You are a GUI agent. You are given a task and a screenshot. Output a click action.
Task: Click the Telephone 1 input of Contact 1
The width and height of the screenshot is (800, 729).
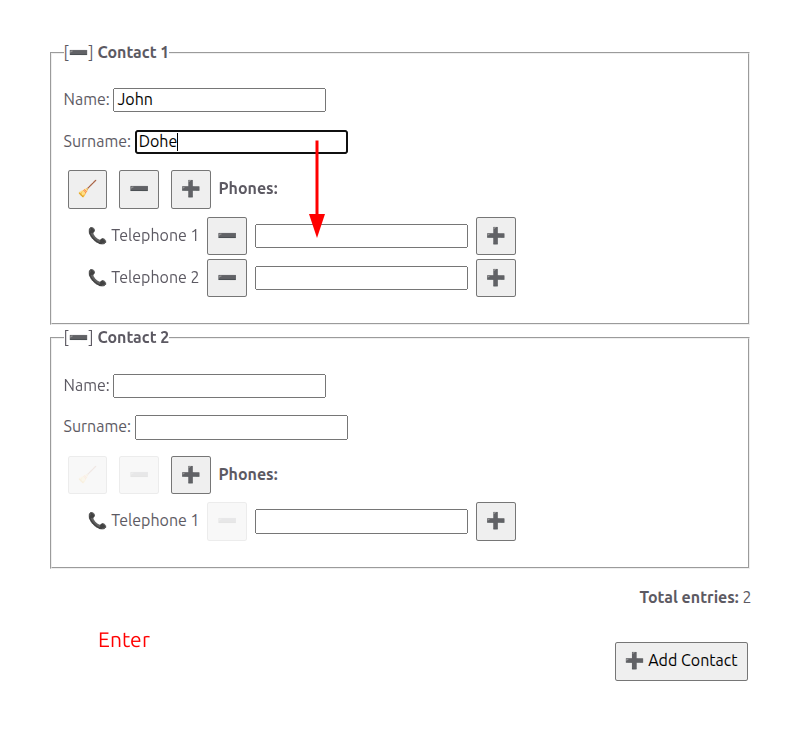click(x=361, y=235)
